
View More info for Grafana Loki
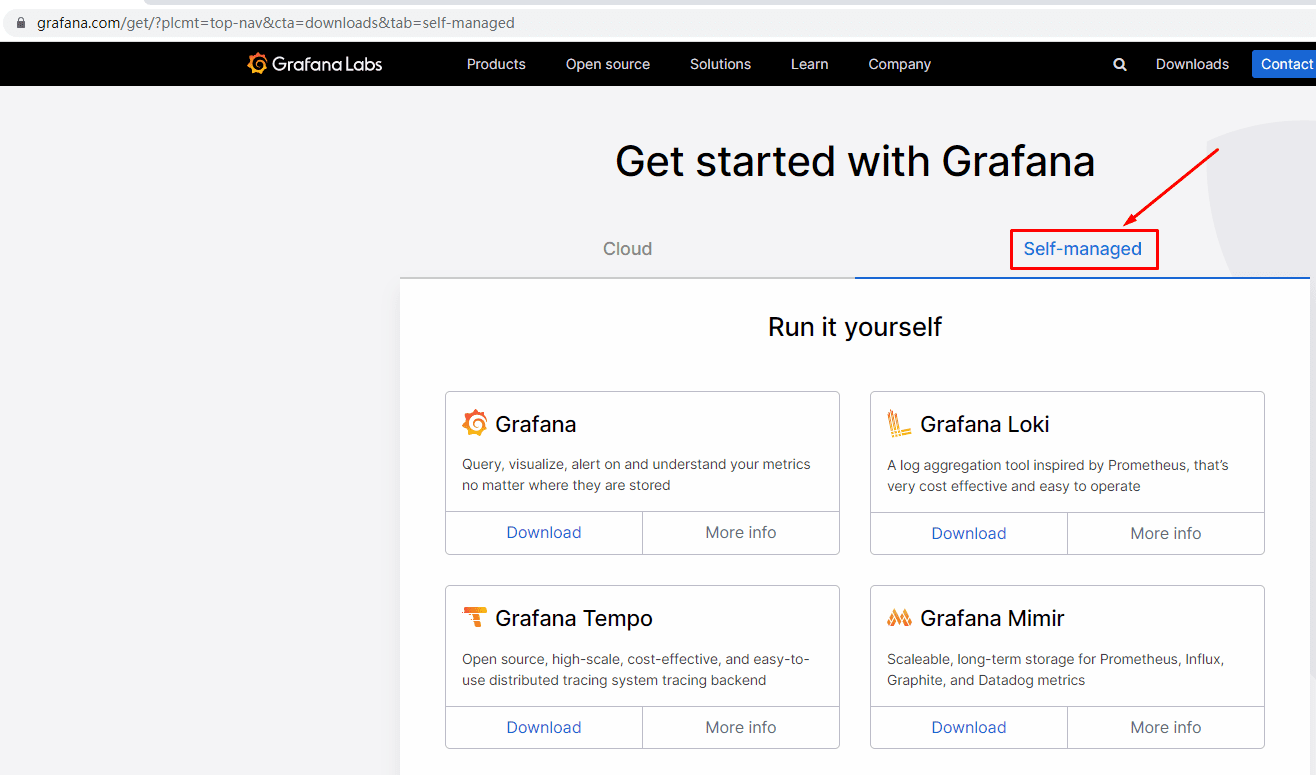[1166, 533]
